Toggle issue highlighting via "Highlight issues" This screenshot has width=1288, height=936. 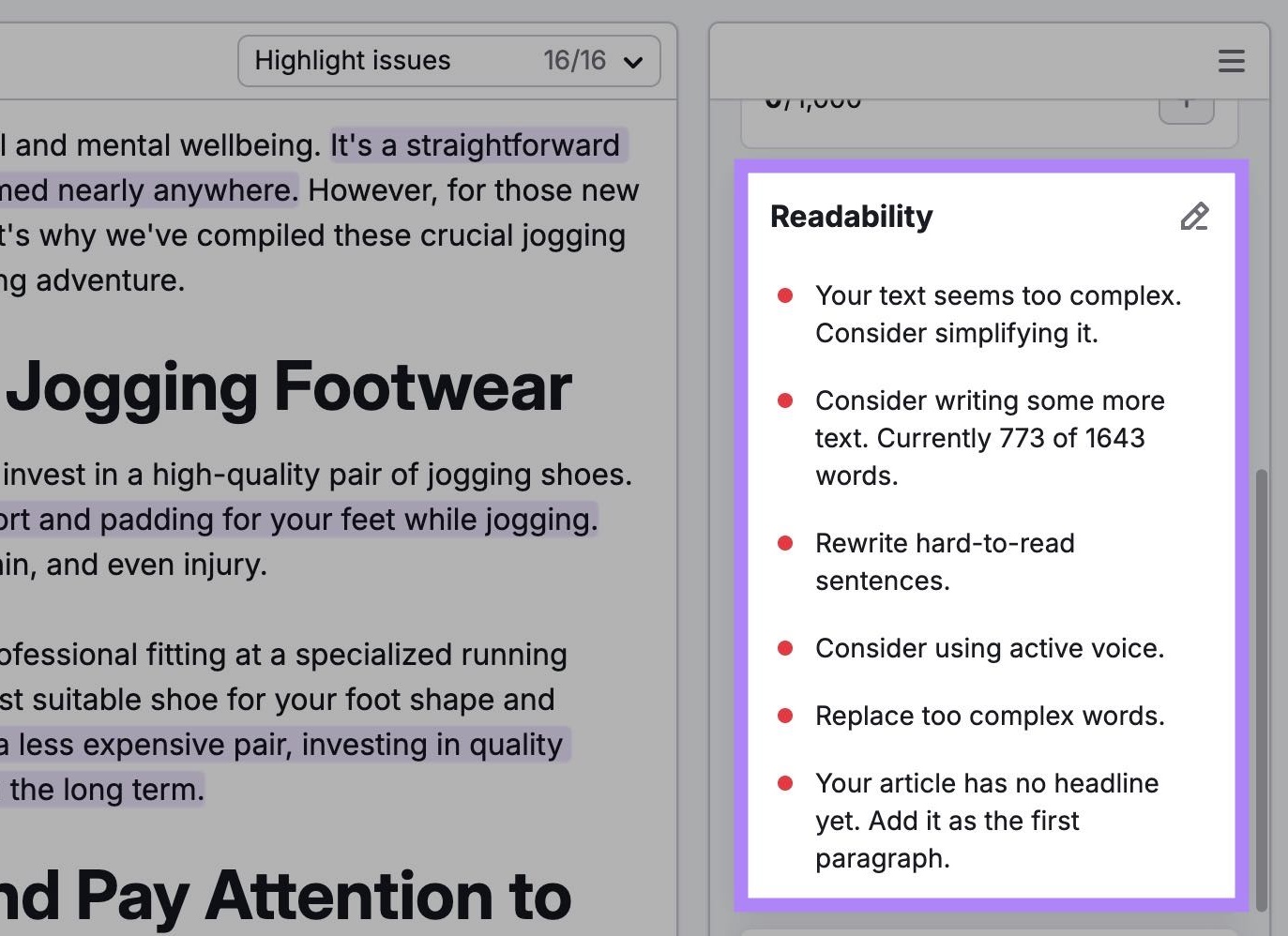pos(354,60)
